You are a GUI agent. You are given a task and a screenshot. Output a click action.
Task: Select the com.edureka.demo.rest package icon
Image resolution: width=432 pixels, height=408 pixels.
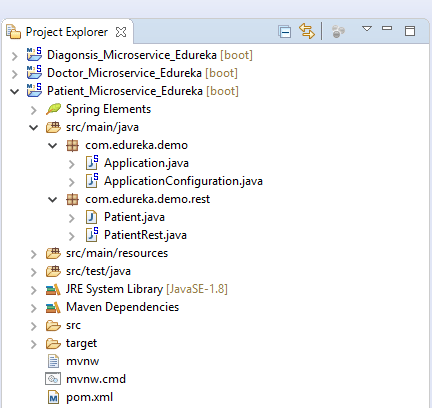(72, 199)
